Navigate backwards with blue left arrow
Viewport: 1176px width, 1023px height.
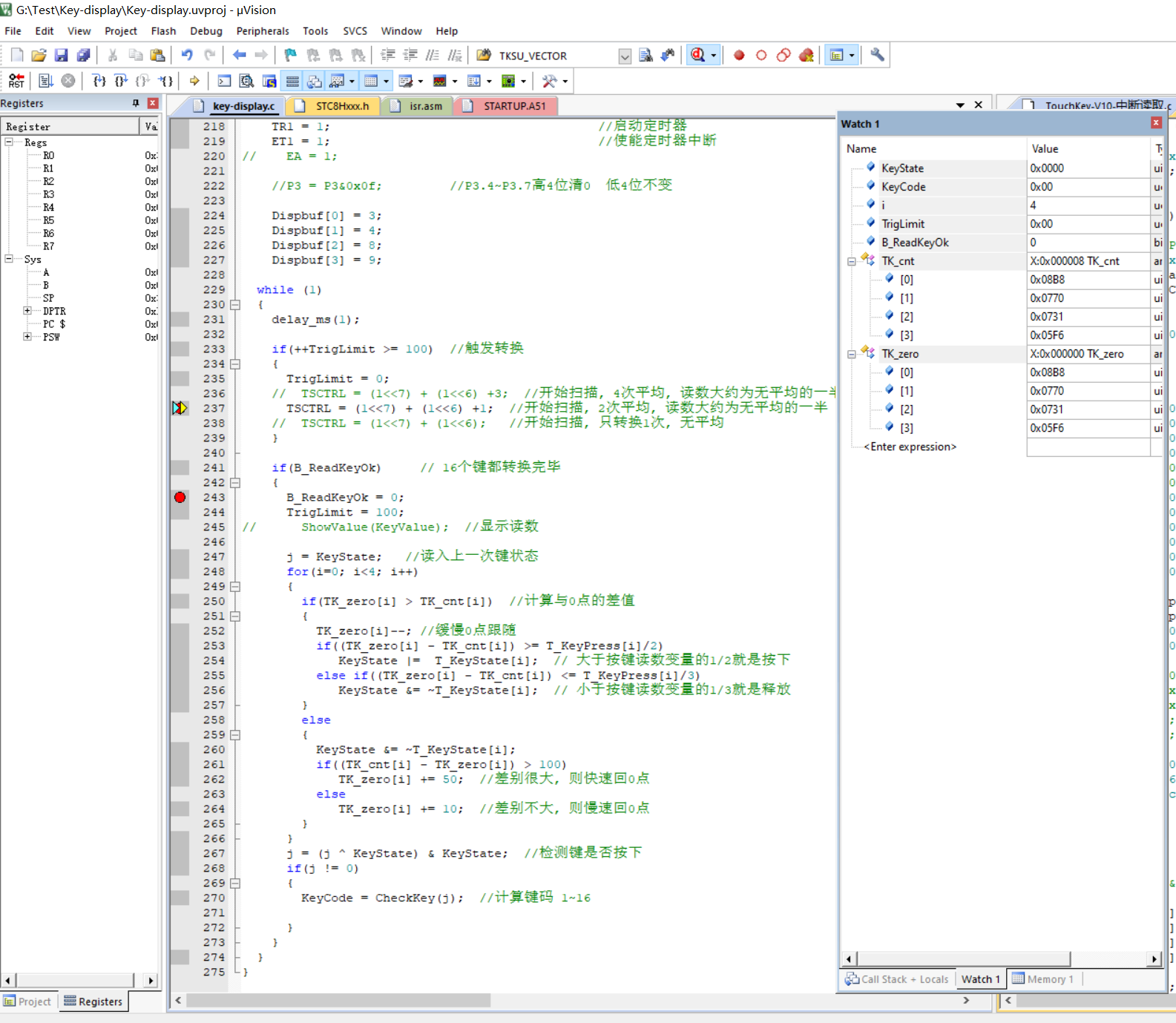[239, 55]
